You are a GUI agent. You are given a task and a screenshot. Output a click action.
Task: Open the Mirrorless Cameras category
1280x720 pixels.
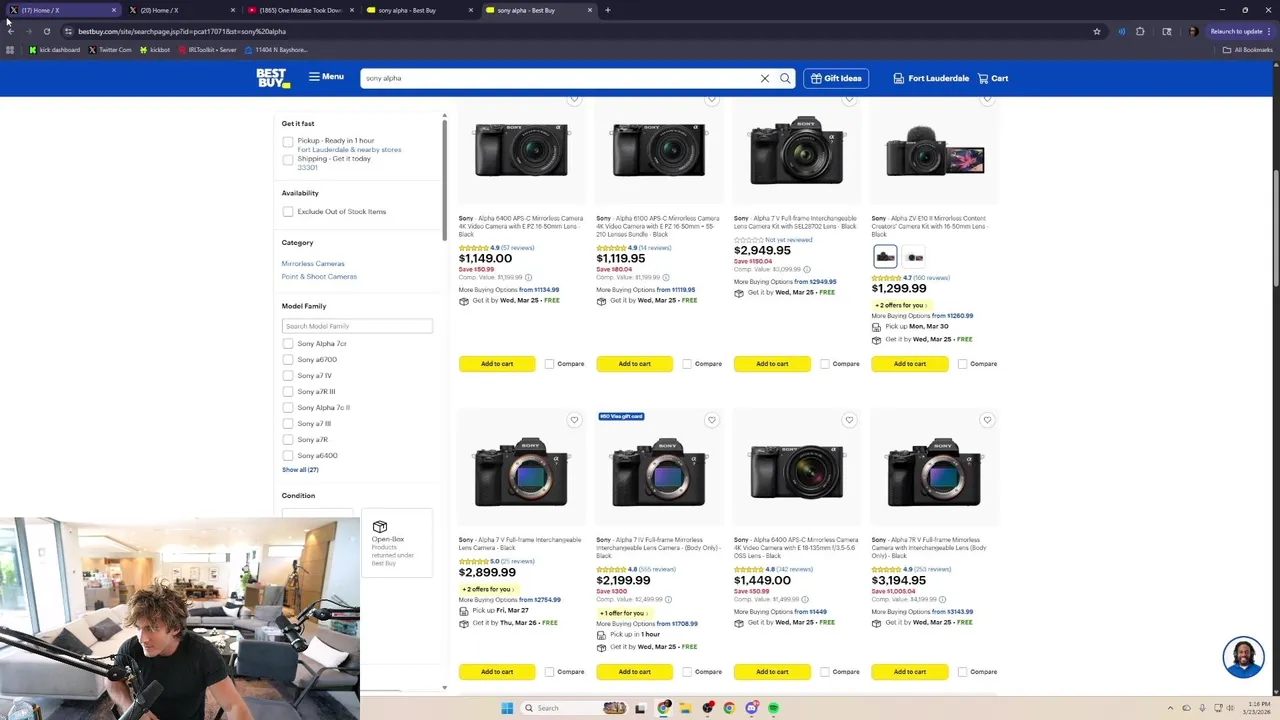pos(313,264)
